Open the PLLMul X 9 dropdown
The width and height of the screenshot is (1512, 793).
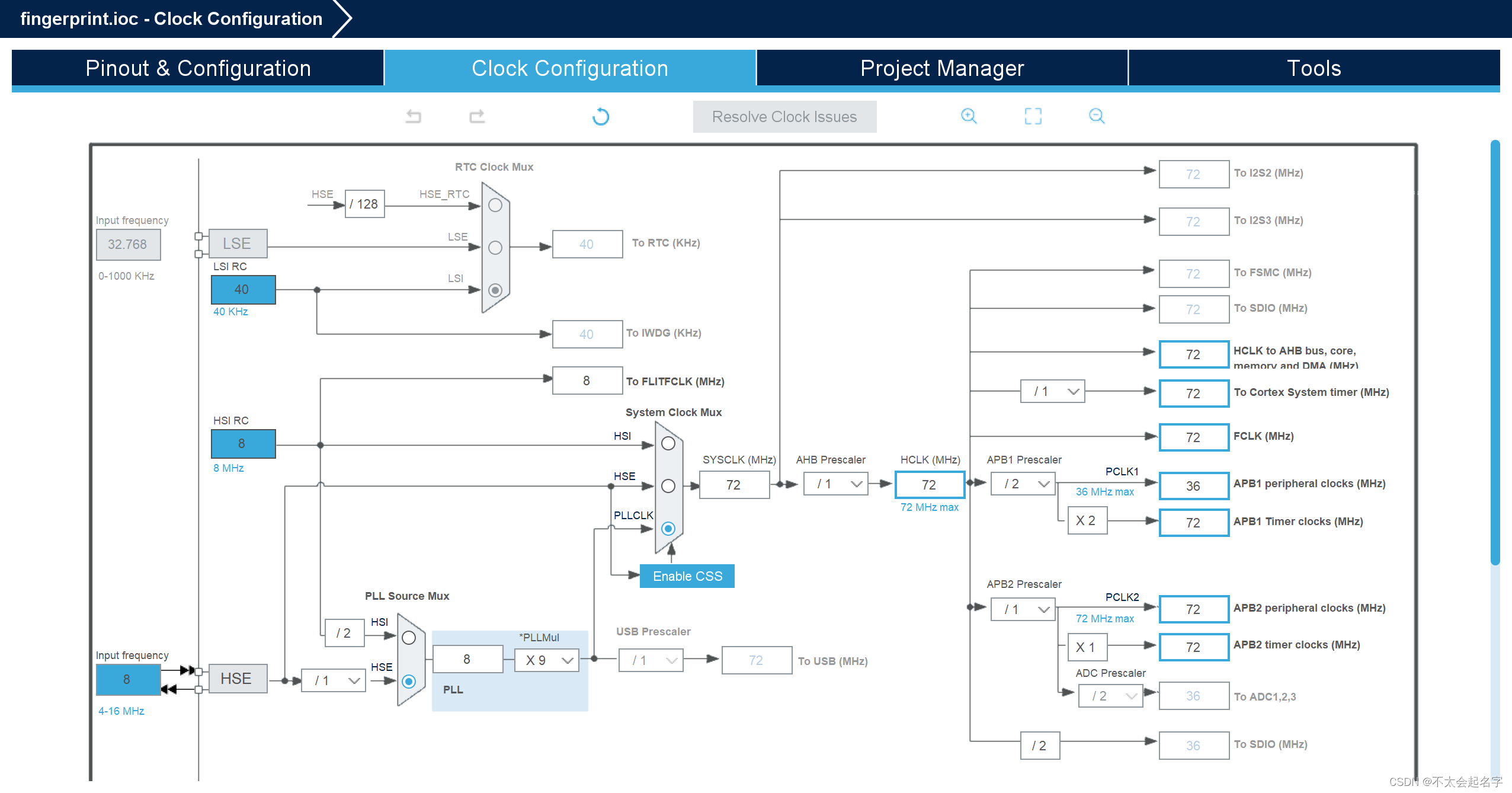tap(546, 660)
